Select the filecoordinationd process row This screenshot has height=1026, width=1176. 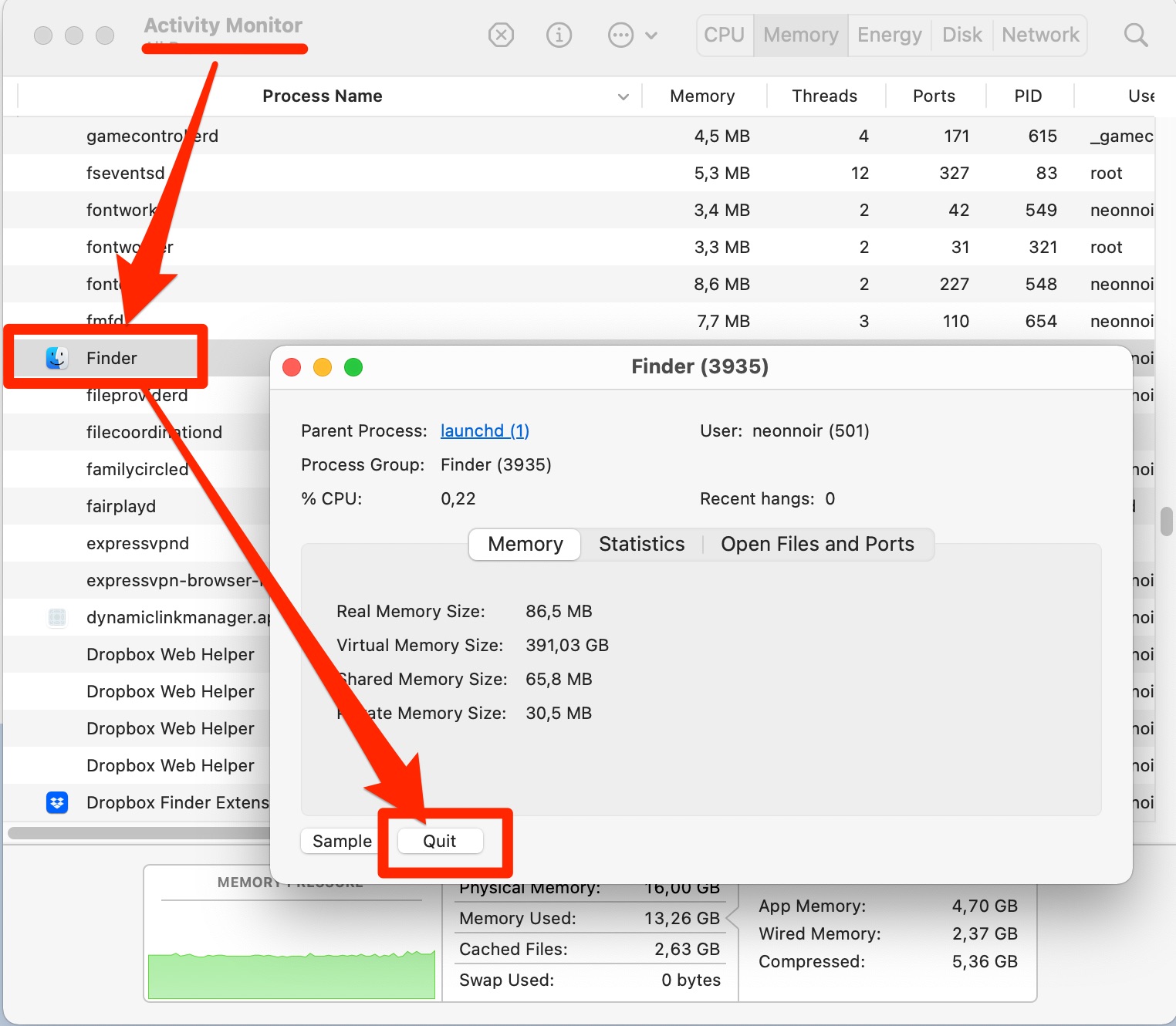pos(137,432)
